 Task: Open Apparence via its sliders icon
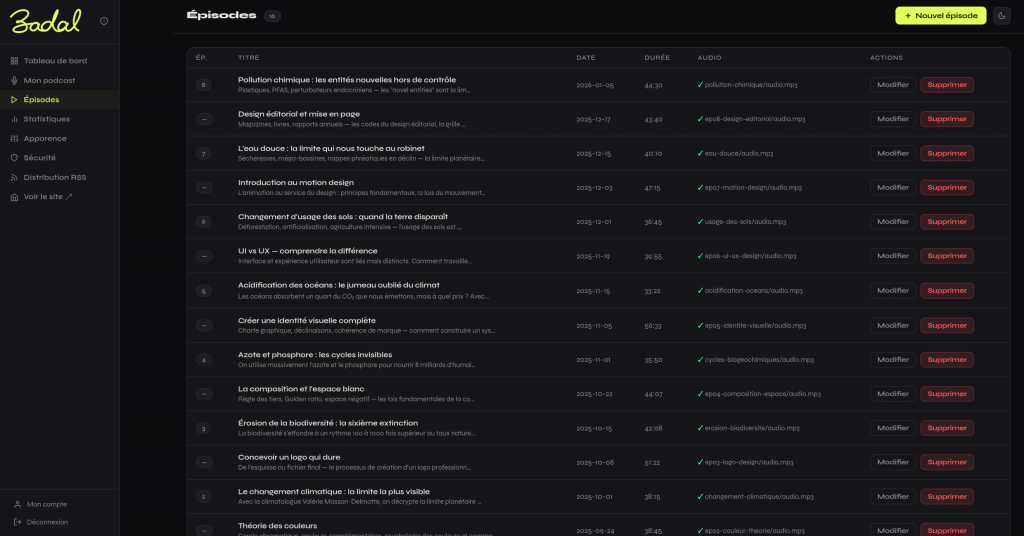14,138
